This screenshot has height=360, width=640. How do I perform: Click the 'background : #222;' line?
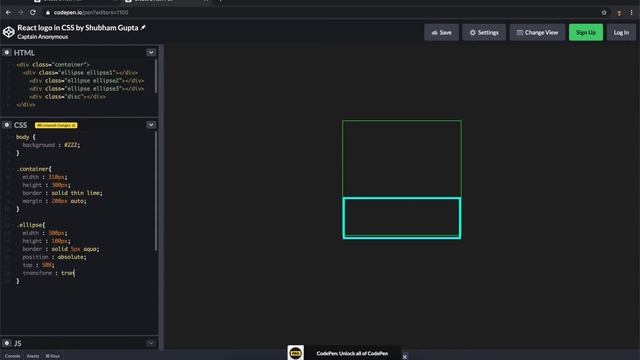51,145
